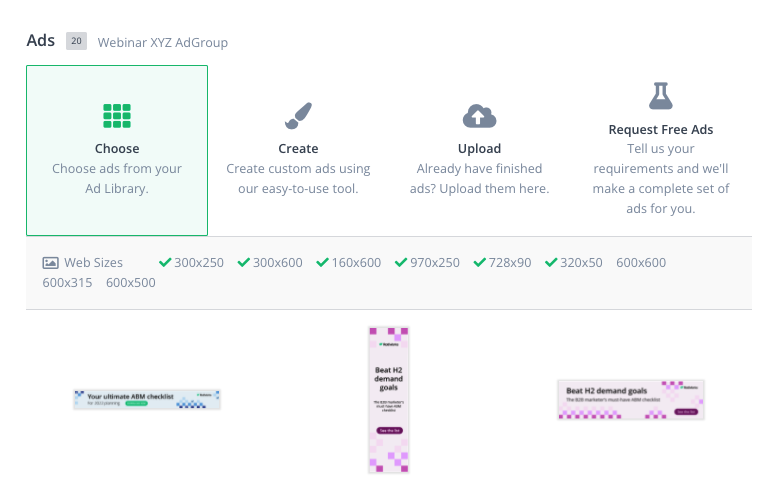The width and height of the screenshot is (762, 492).
Task: Select the Upload tab title
Action: point(479,148)
